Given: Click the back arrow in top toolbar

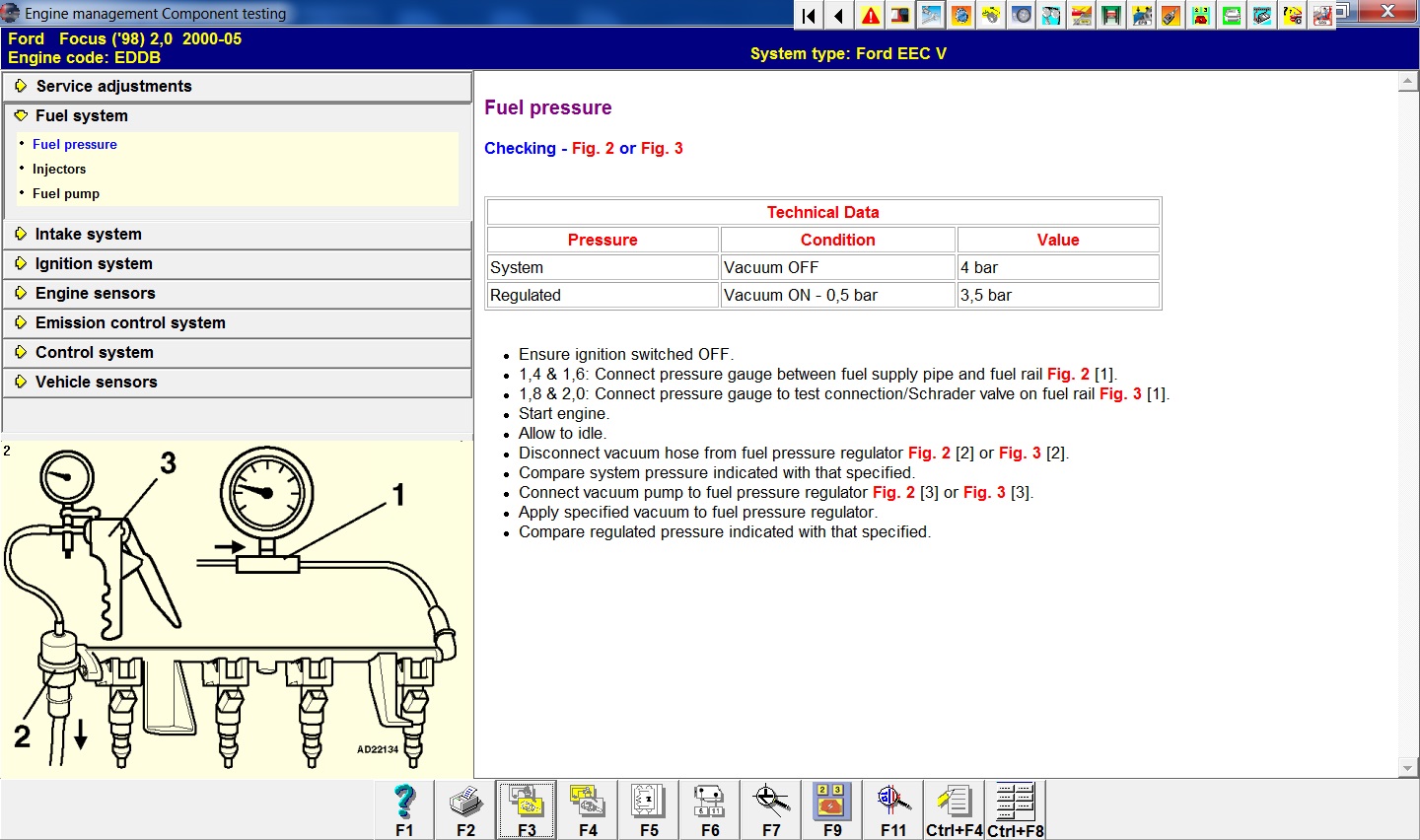Looking at the screenshot, I should (838, 15).
